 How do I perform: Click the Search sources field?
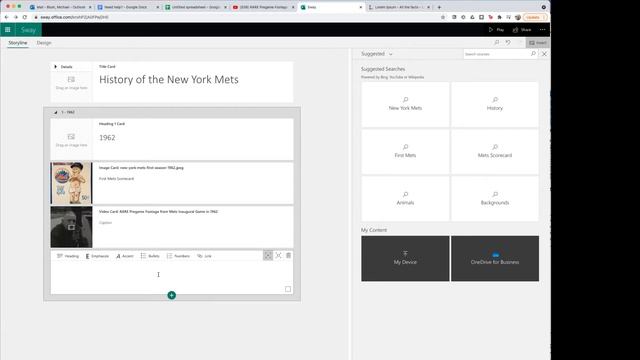click(496, 54)
